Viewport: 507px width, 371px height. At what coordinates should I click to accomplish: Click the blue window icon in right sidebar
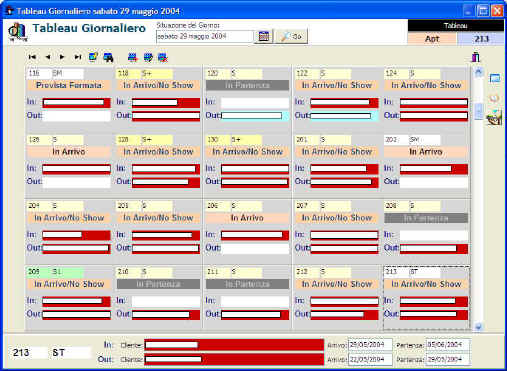(495, 79)
